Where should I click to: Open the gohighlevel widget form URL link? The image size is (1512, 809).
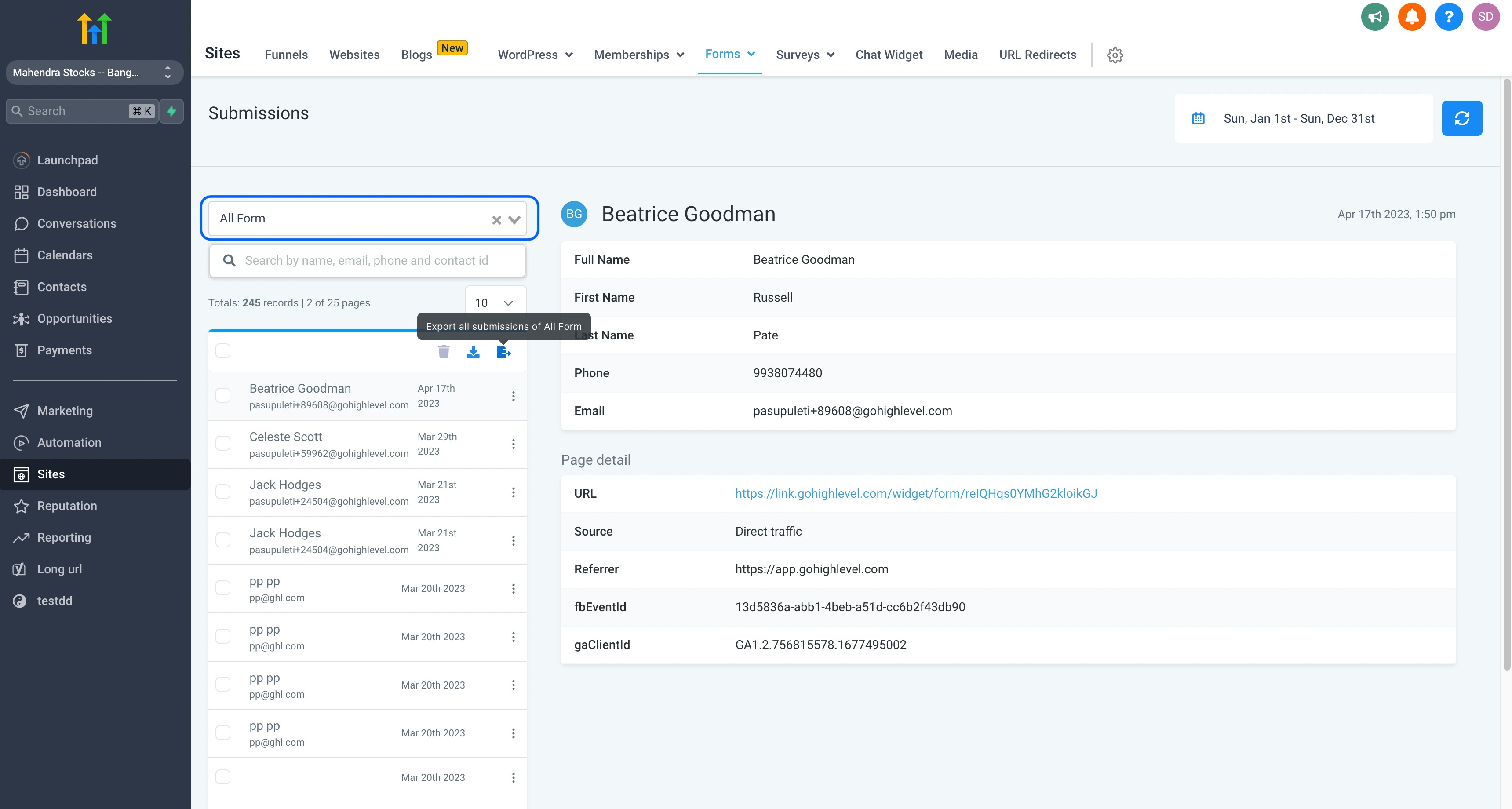(916, 493)
